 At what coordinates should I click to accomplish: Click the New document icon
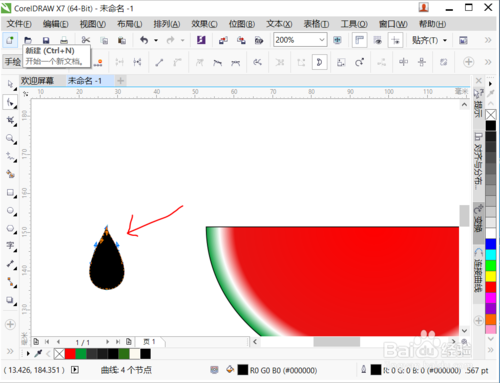point(10,40)
